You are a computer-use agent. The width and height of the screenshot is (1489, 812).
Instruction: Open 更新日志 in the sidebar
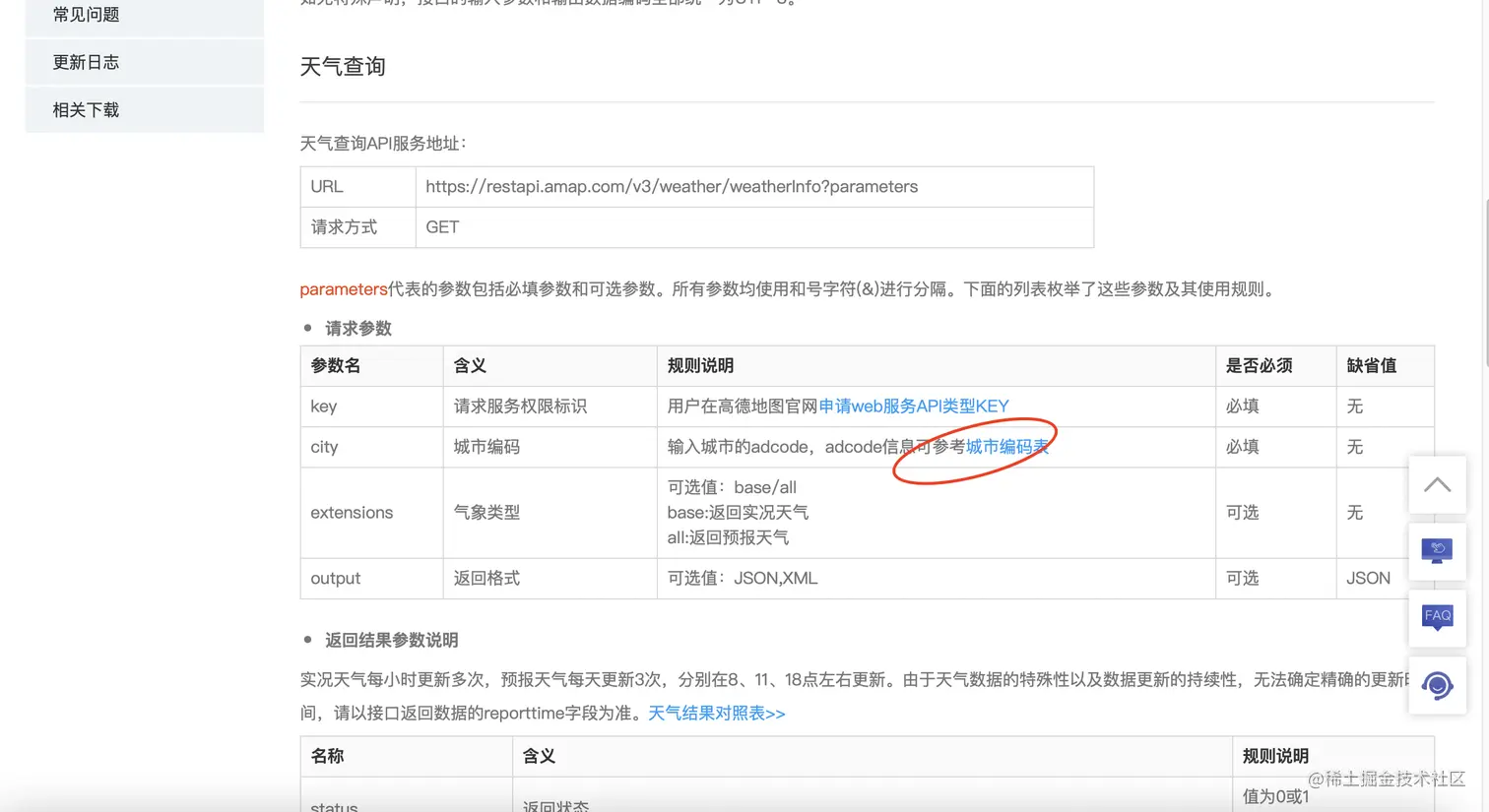145,62
